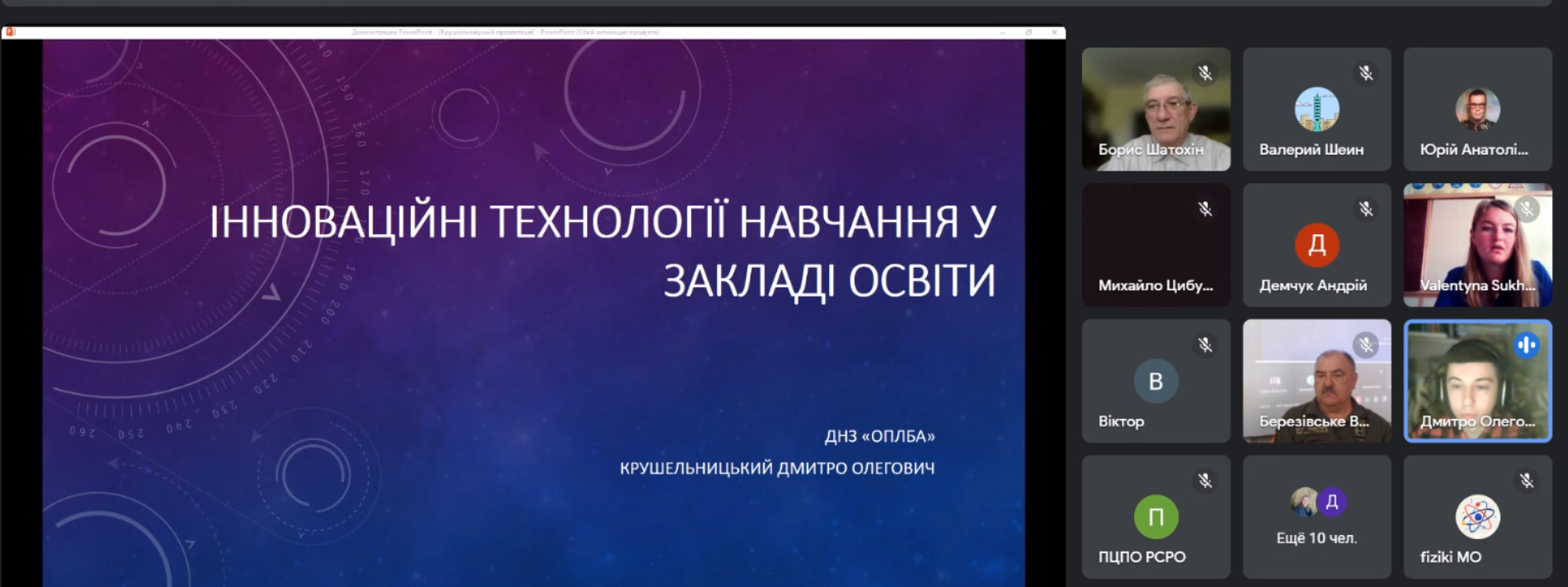Image resolution: width=1568 pixels, height=587 pixels.
Task: Click the muted mic icon on ПЦПО РСРО tile
Action: pyautogui.click(x=1205, y=481)
